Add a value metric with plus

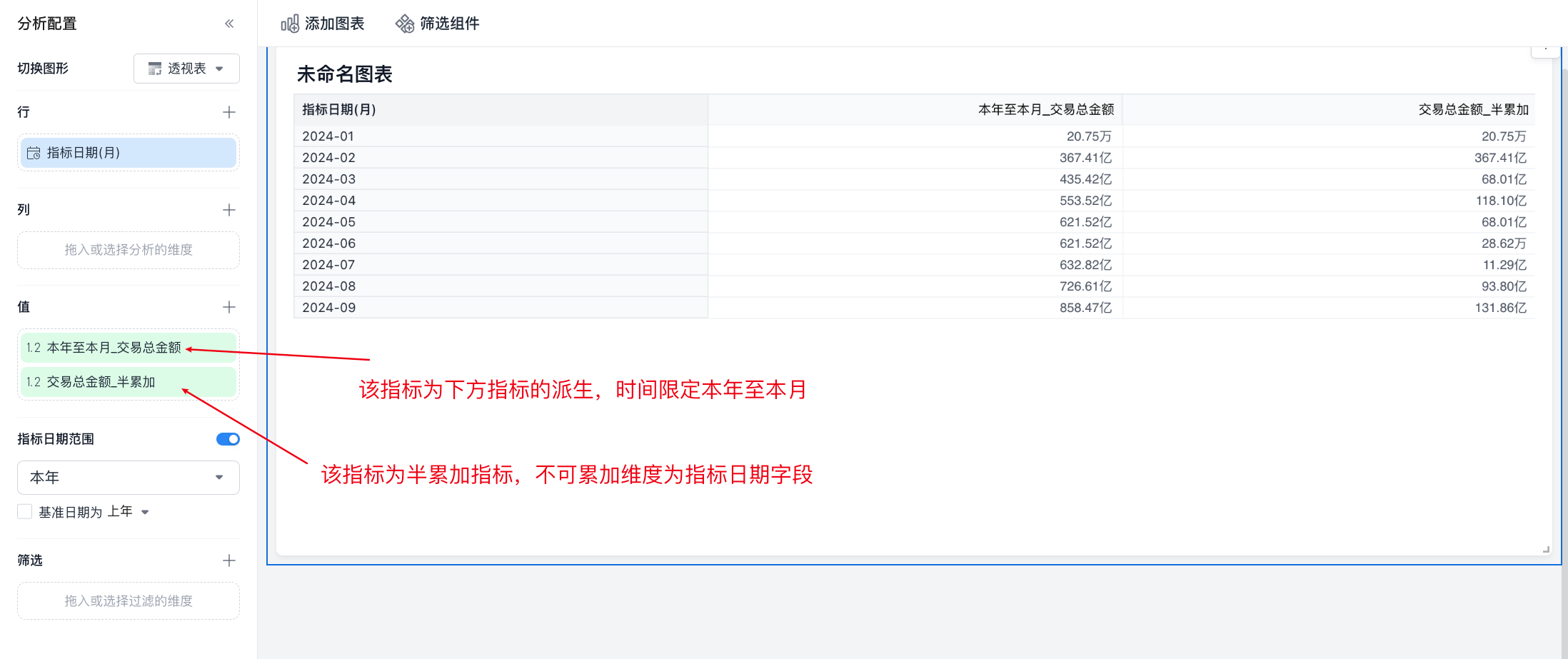pyautogui.click(x=229, y=307)
